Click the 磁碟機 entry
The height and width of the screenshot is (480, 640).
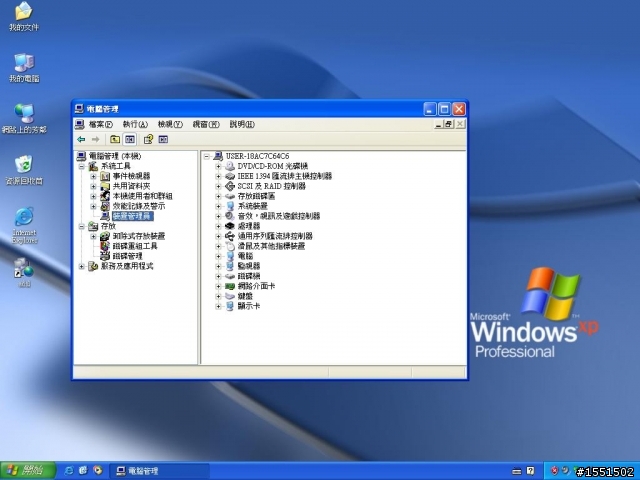point(249,276)
